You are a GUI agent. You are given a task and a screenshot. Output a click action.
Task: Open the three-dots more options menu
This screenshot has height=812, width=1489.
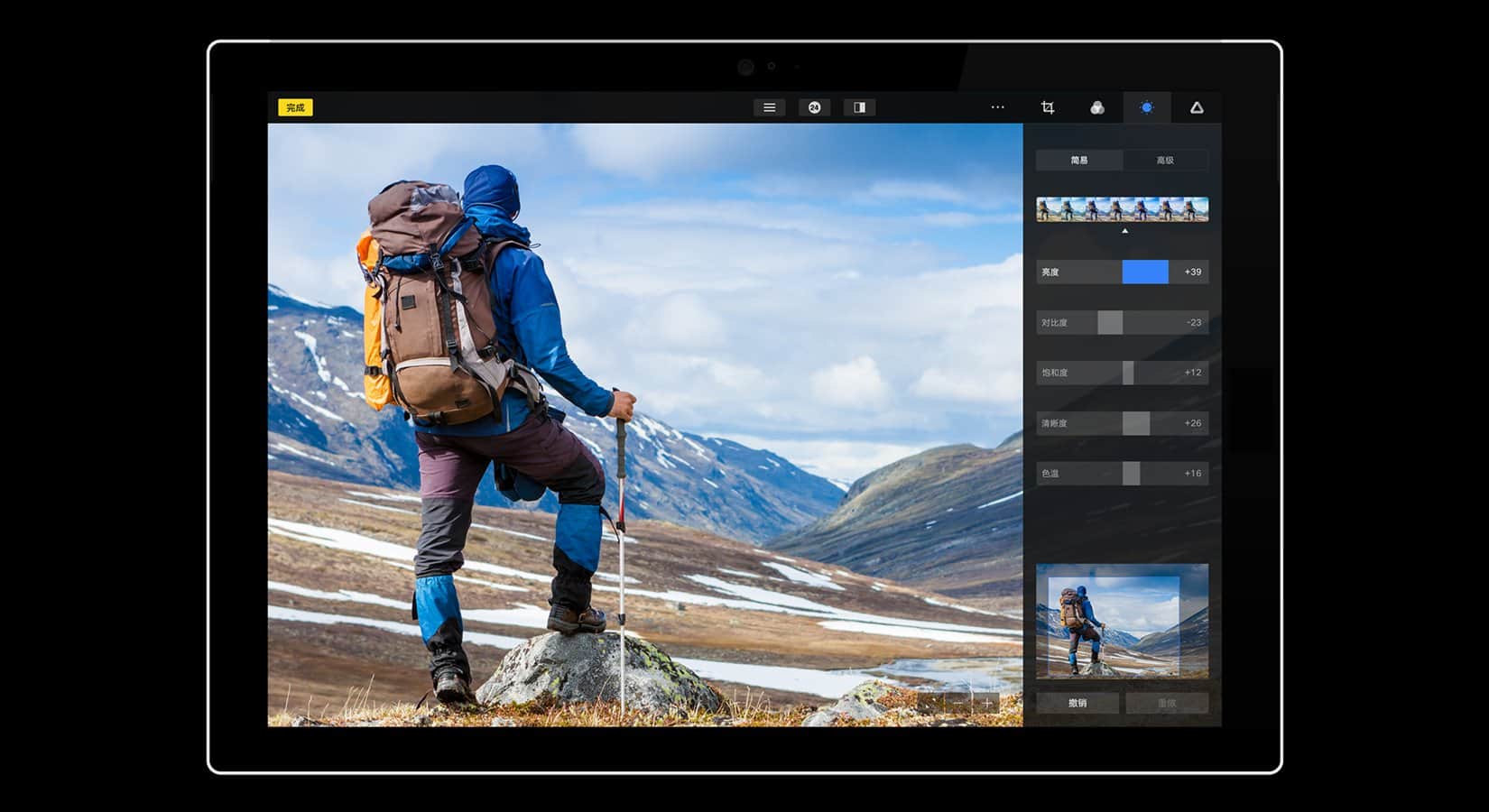pyautogui.click(x=997, y=107)
